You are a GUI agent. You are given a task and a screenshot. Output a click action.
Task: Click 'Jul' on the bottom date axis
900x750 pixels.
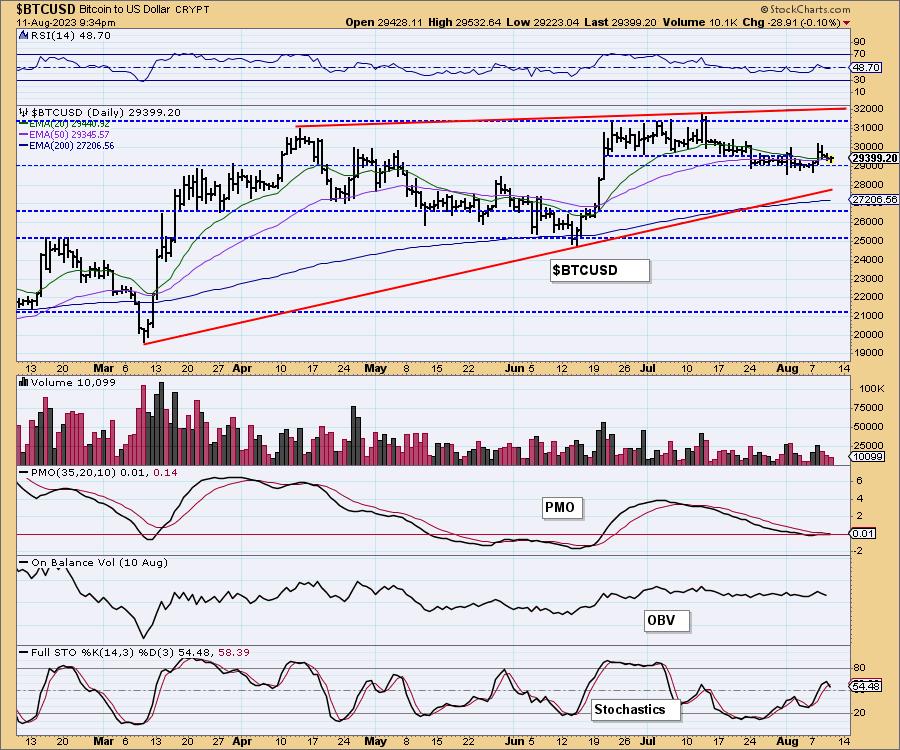pos(647,741)
